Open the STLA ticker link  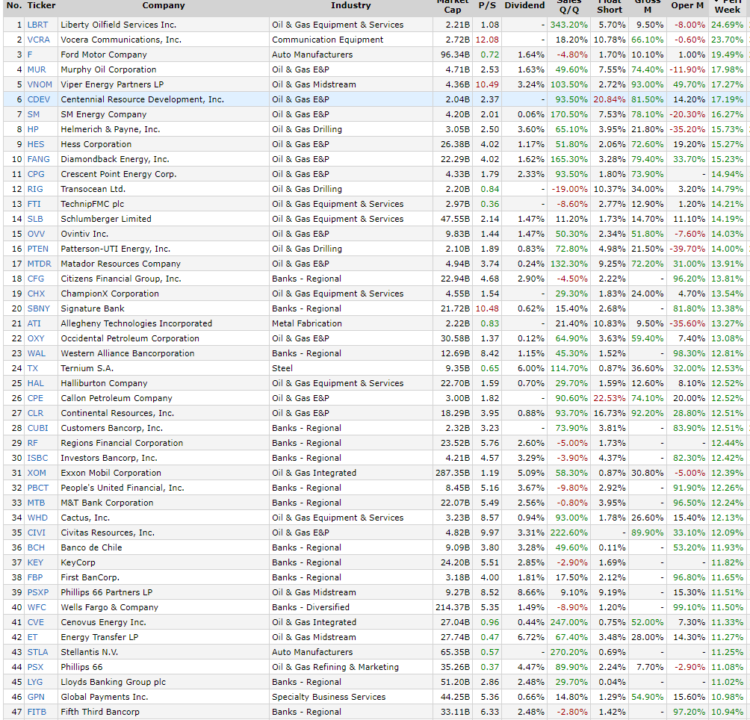click(38, 652)
